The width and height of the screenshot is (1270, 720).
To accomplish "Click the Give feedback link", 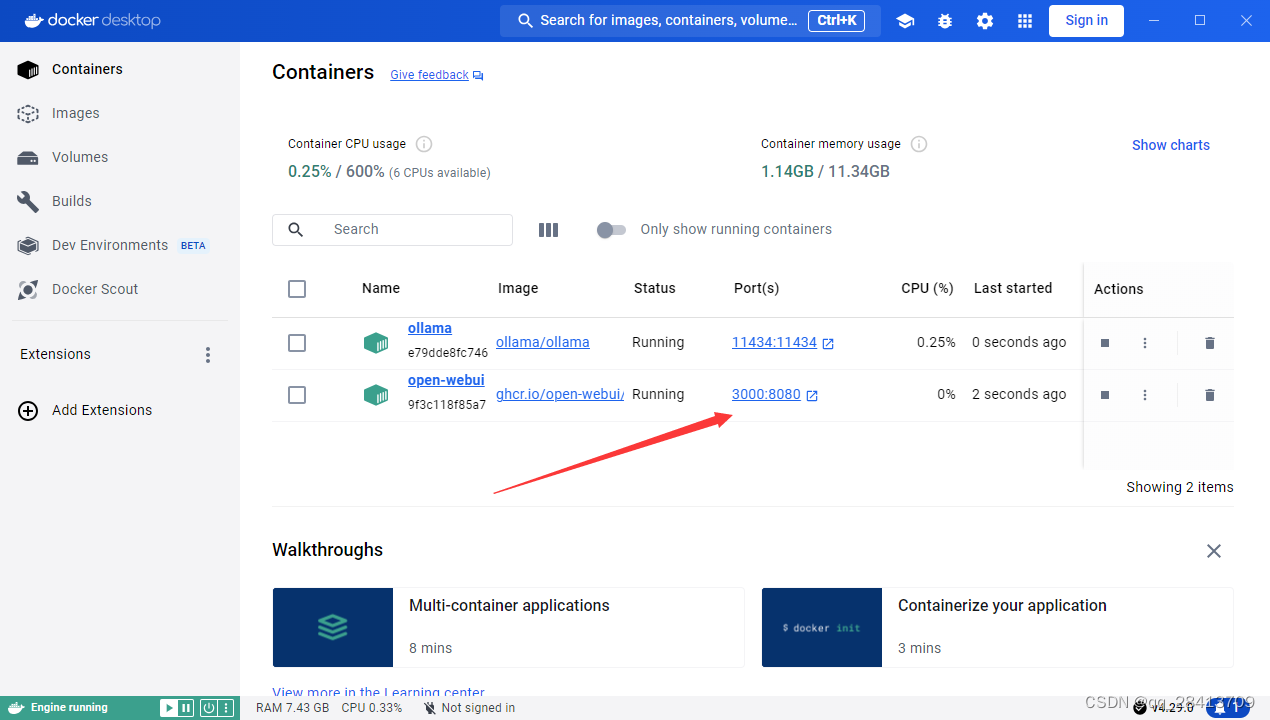I will pos(429,75).
